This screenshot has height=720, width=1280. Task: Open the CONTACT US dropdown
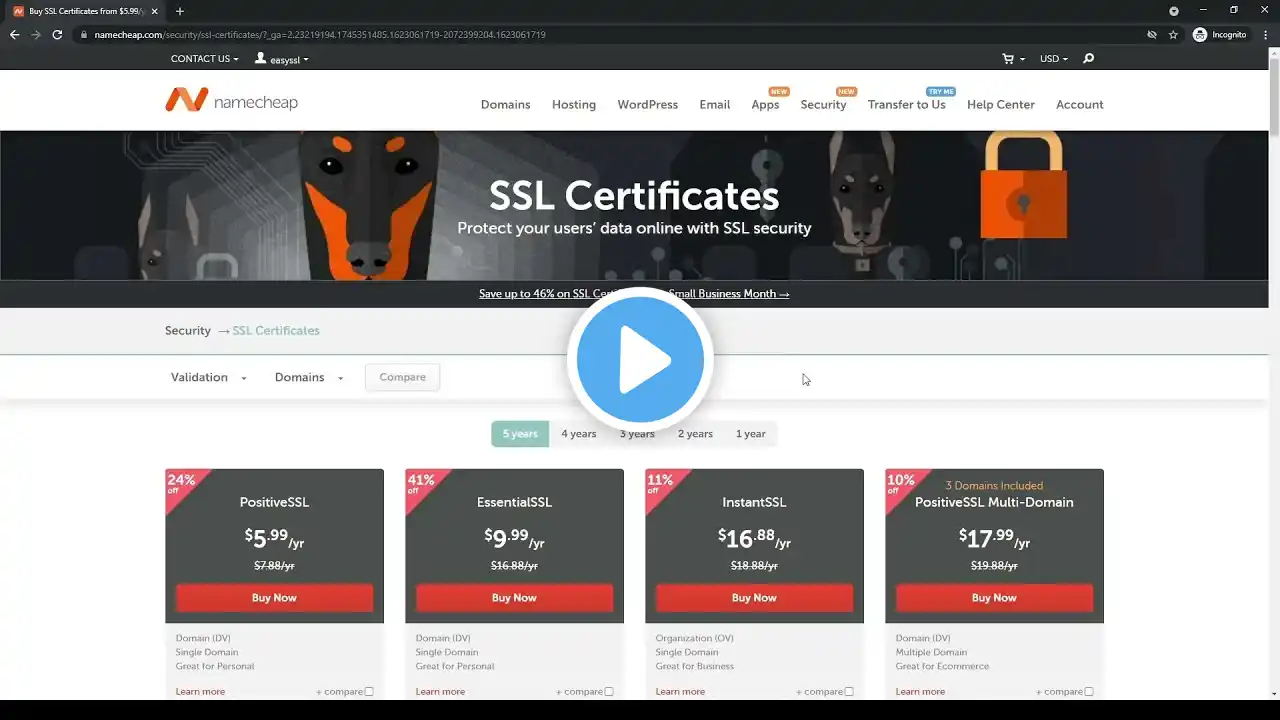[205, 59]
